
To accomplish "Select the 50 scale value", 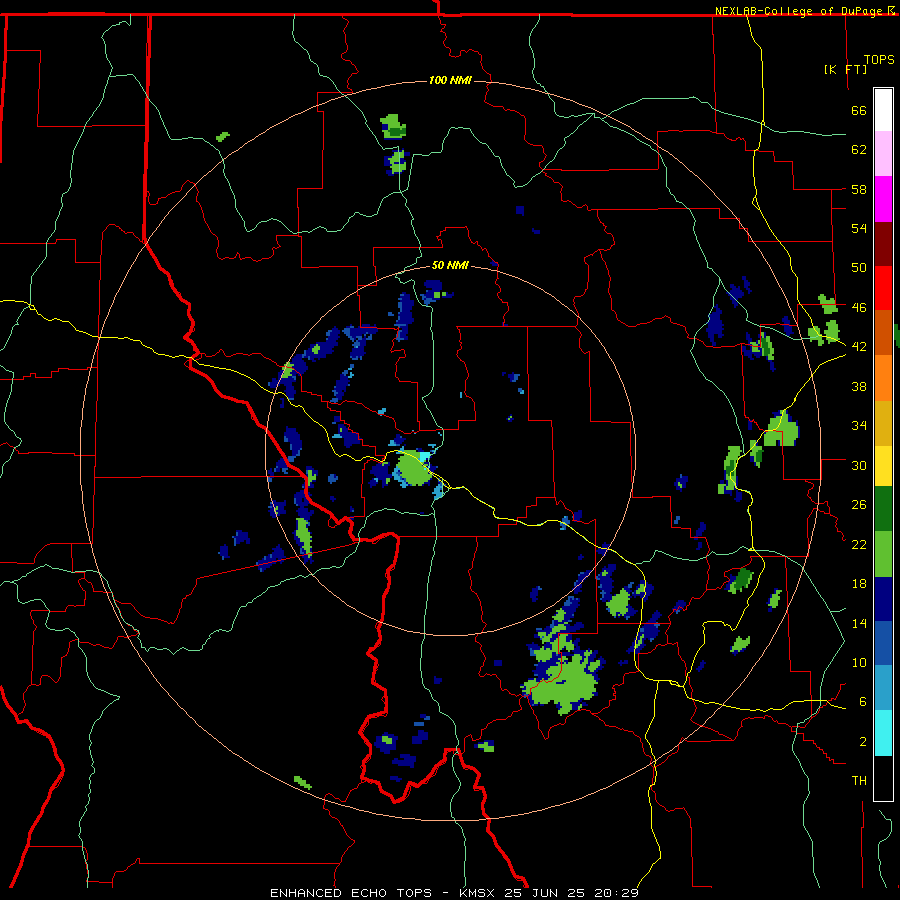I will pyautogui.click(x=859, y=267).
